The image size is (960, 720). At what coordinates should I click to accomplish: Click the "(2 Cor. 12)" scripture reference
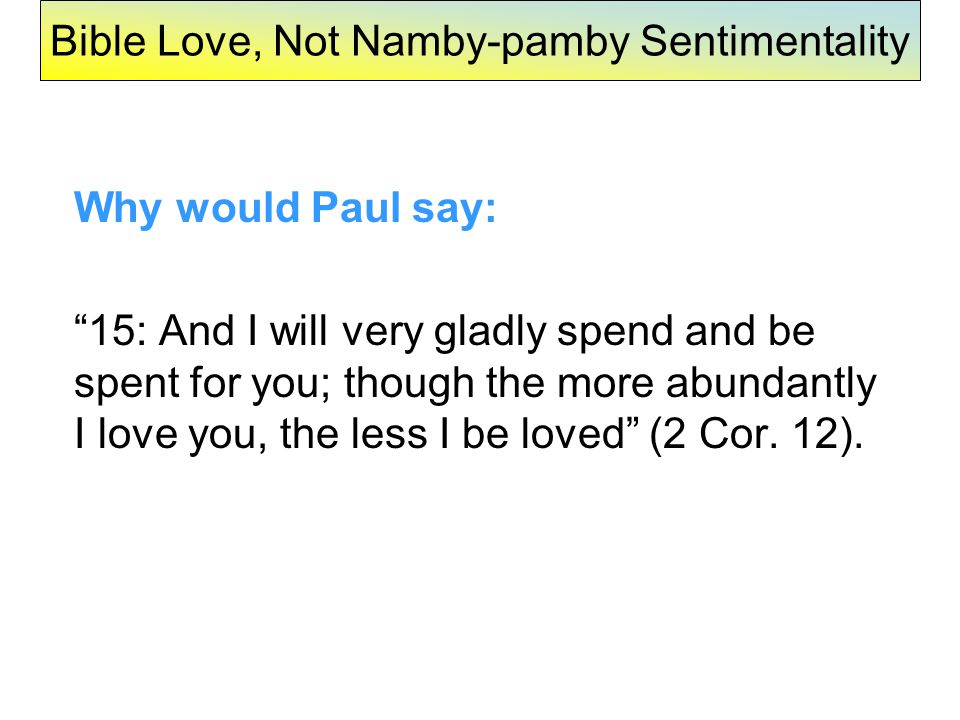click(756, 436)
